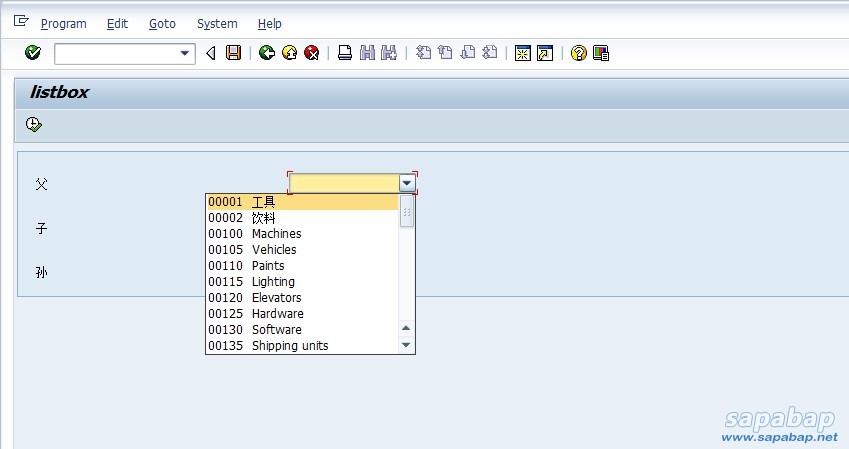The height and width of the screenshot is (449, 849).
Task: Click the yellow Exit up-arrow icon
Action: click(x=289, y=53)
